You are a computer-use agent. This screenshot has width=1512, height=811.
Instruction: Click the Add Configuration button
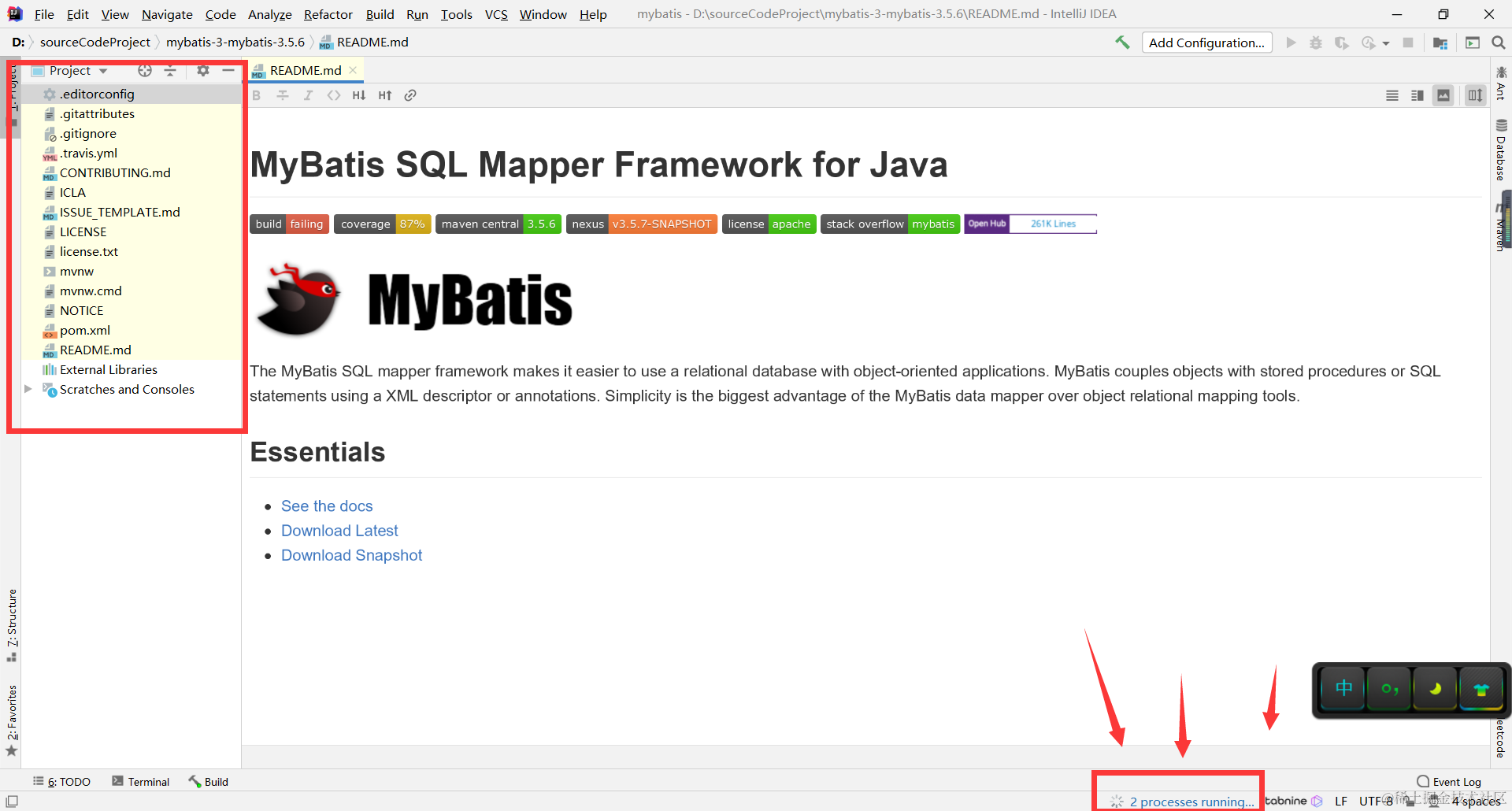tap(1206, 43)
